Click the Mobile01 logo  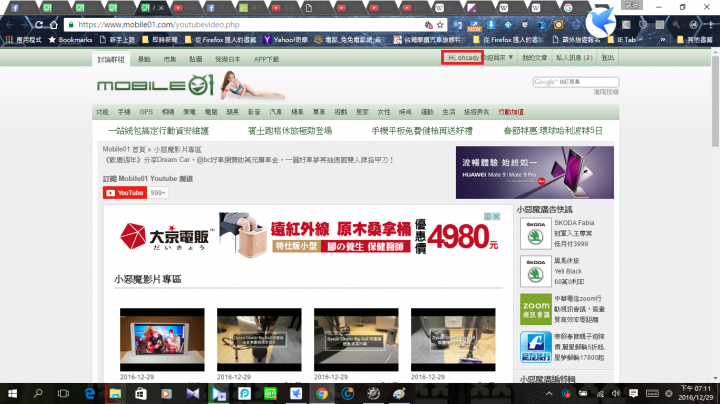point(155,85)
